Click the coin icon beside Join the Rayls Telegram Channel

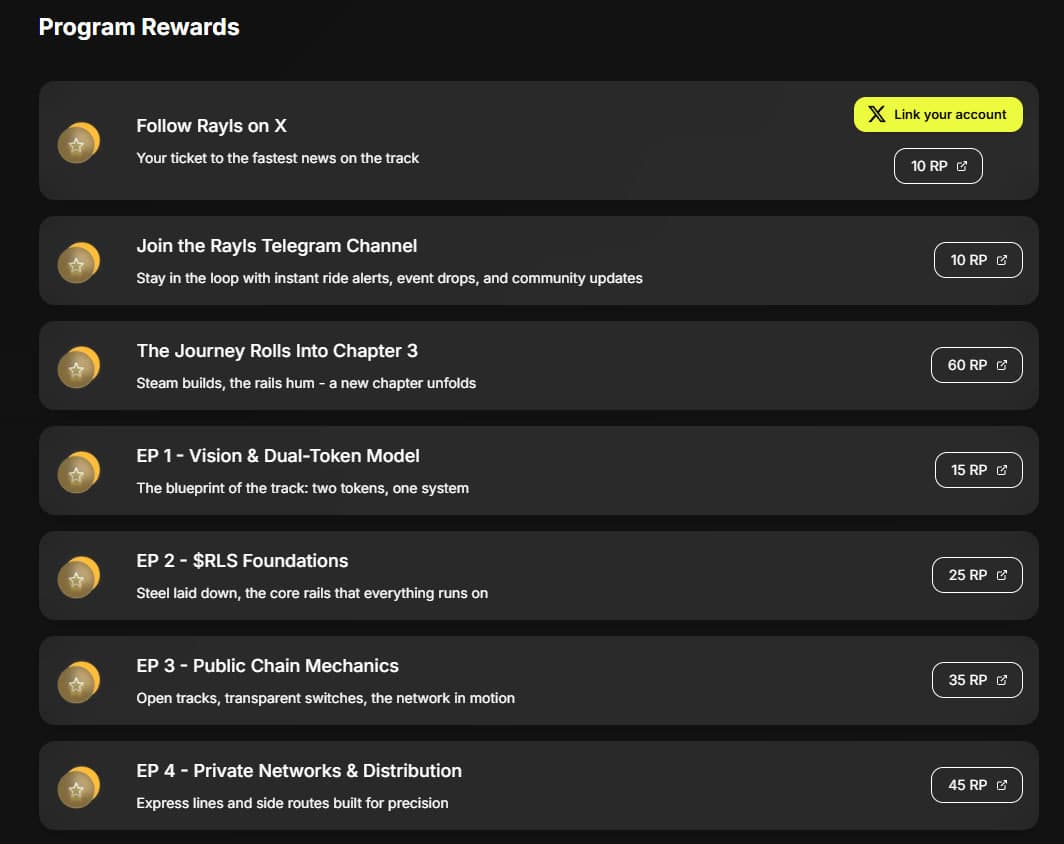click(79, 263)
